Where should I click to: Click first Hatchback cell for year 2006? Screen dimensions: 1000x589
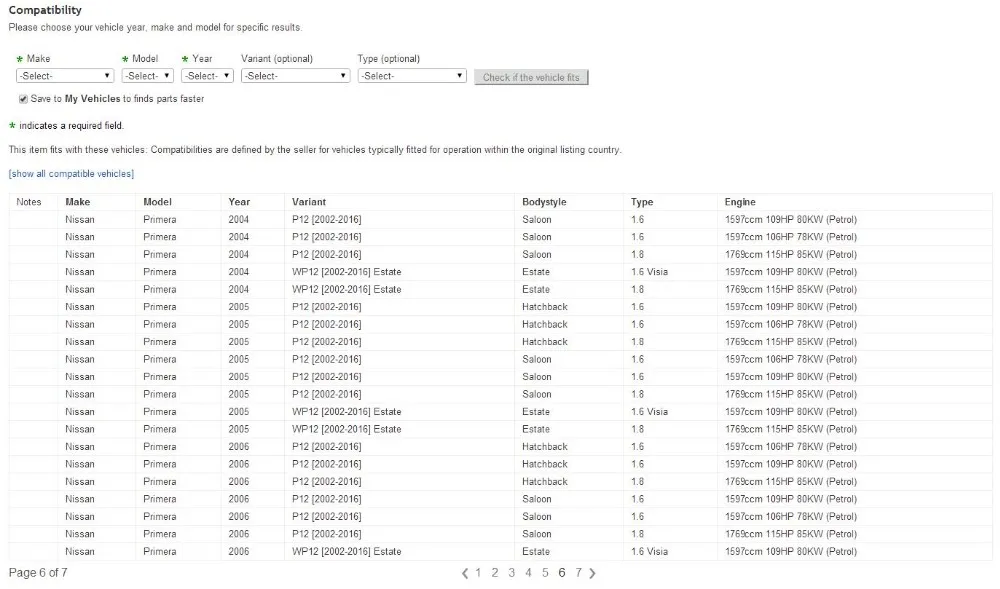(545, 447)
